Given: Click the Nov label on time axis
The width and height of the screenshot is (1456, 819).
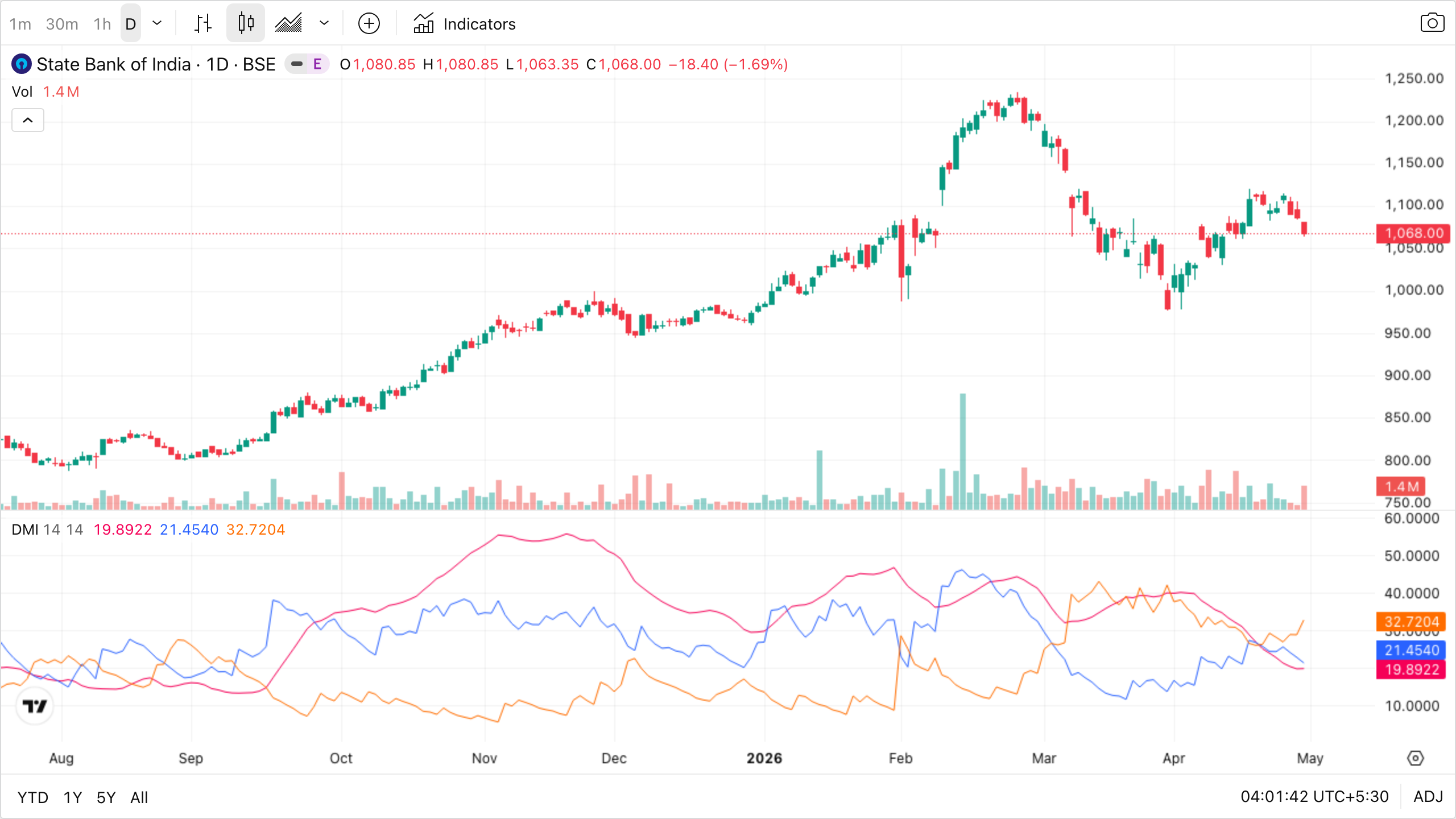Looking at the screenshot, I should (x=485, y=758).
